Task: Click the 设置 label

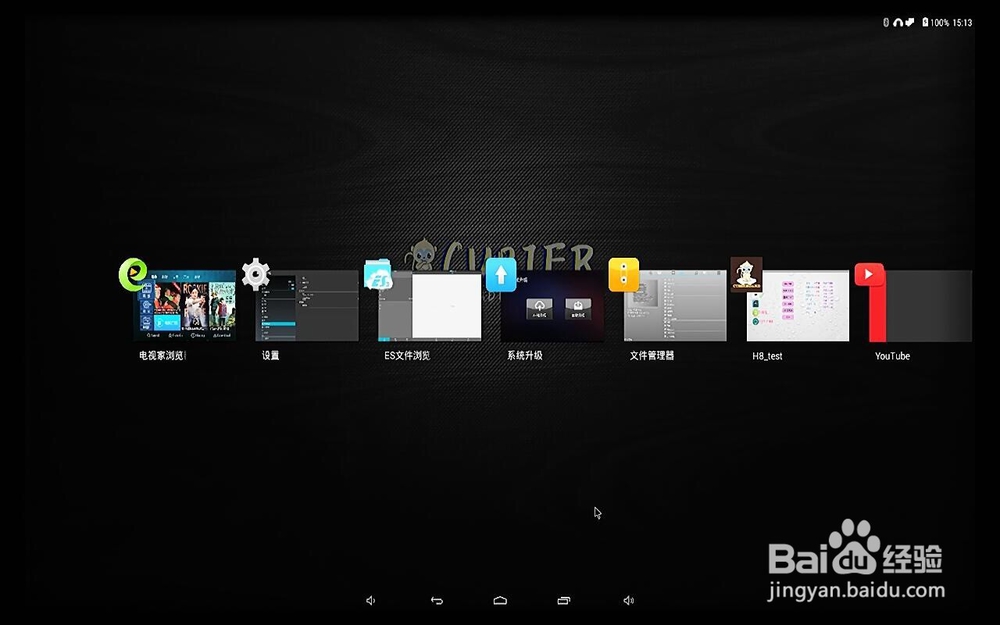Action: point(270,355)
